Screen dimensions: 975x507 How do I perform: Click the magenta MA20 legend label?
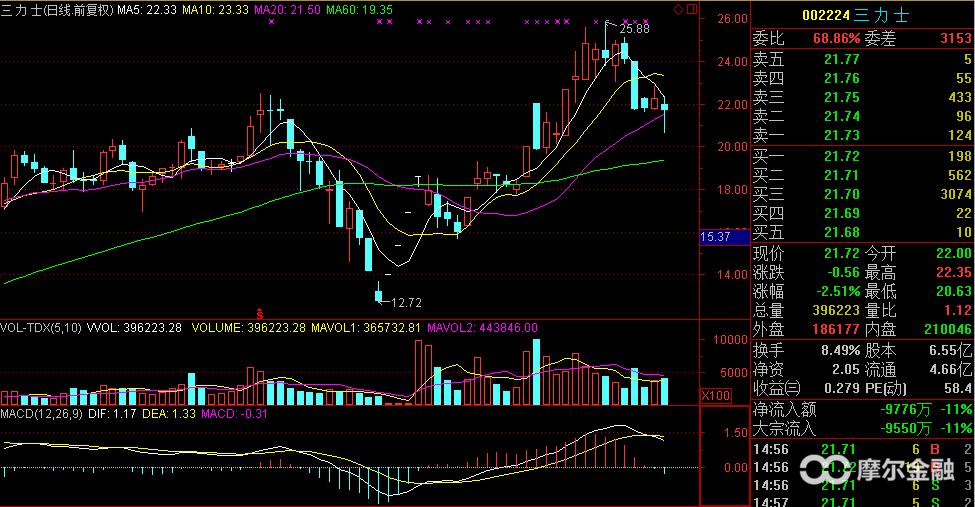(288, 9)
